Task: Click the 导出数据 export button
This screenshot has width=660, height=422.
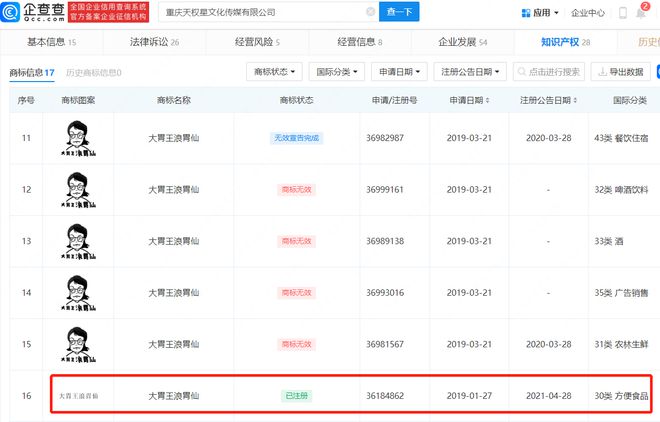Action: (x=621, y=72)
